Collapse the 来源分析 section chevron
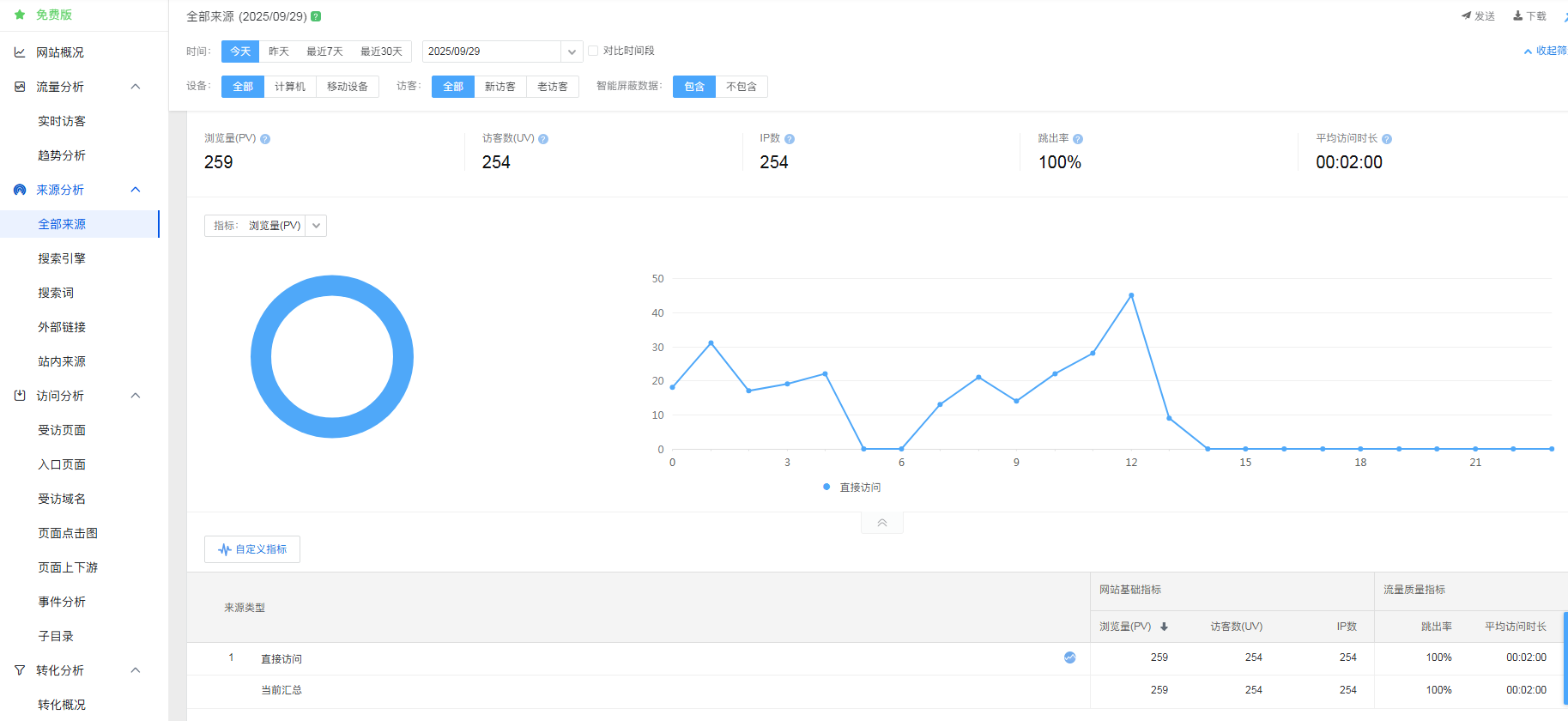 [x=136, y=190]
